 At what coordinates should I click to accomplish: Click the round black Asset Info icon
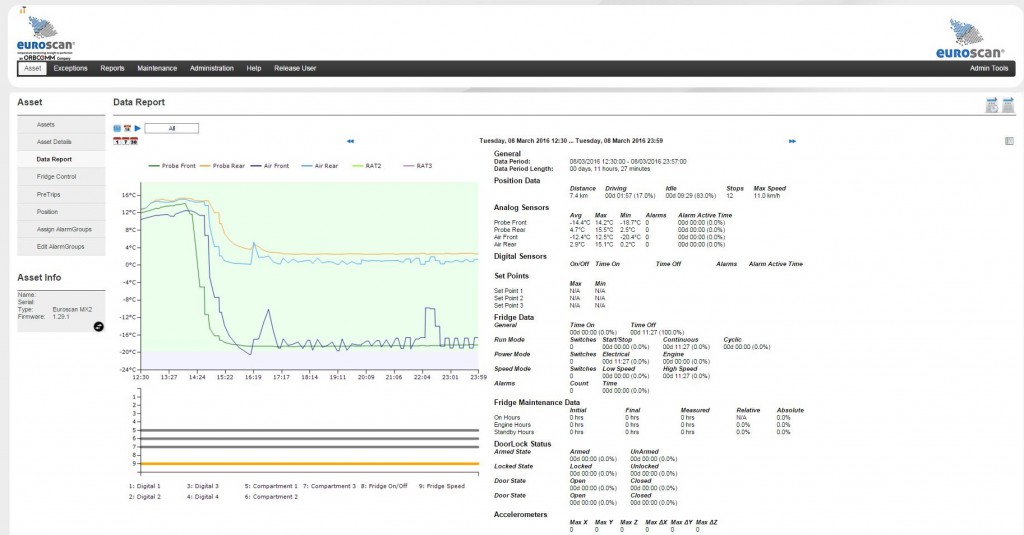[x=99, y=327]
